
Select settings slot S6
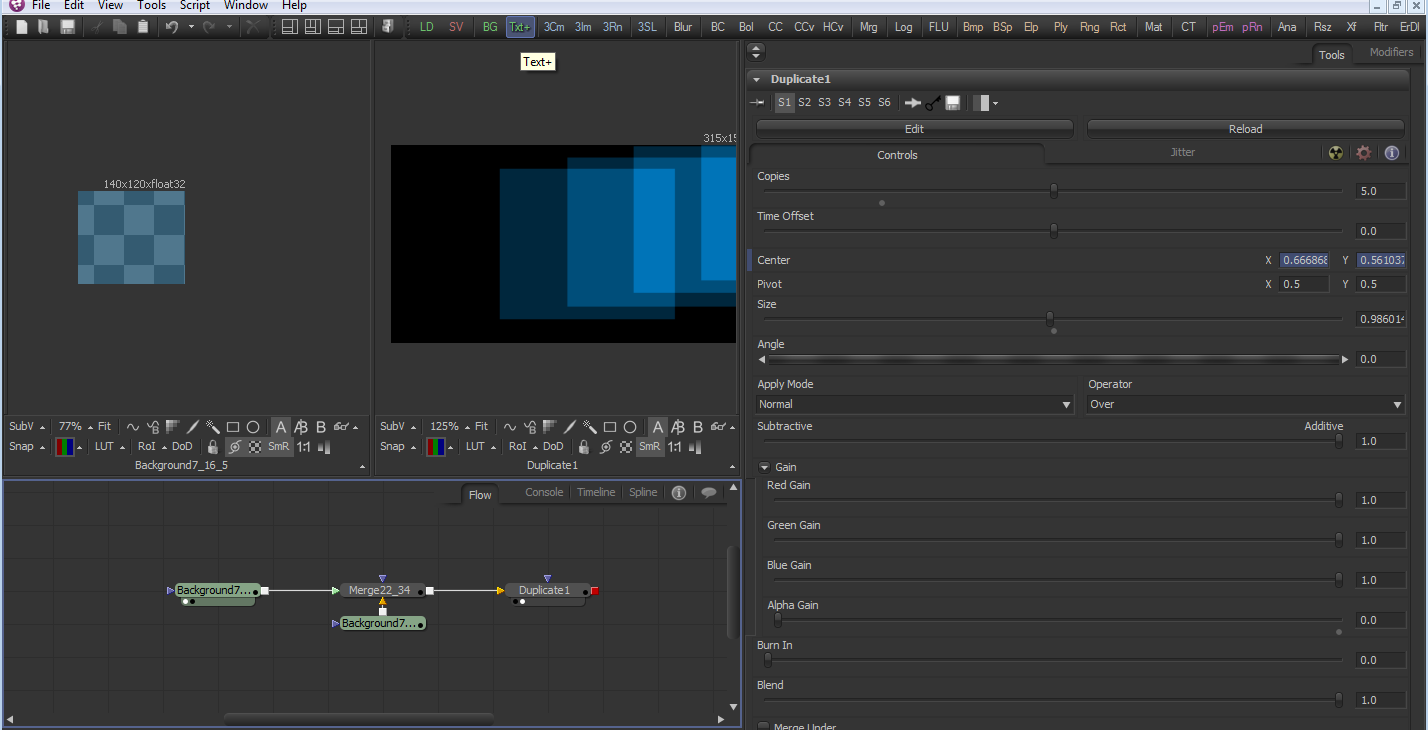(x=884, y=103)
